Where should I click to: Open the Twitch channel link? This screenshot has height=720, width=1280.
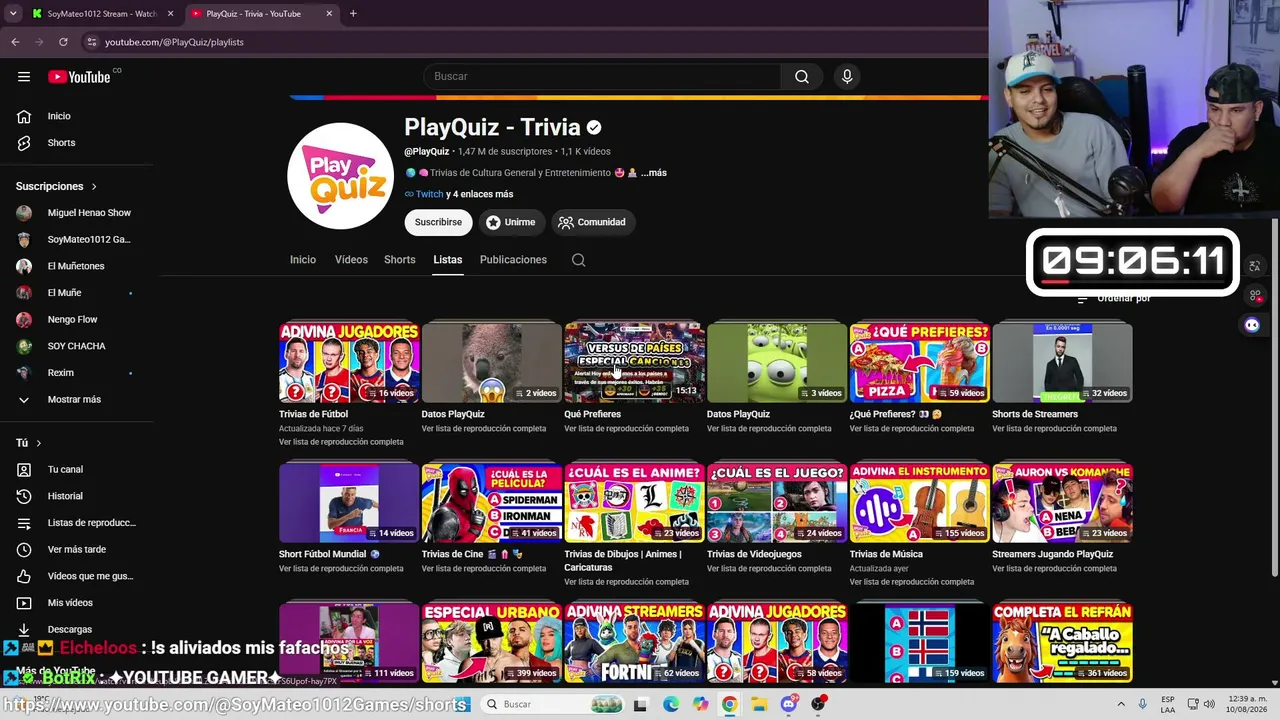(x=429, y=194)
